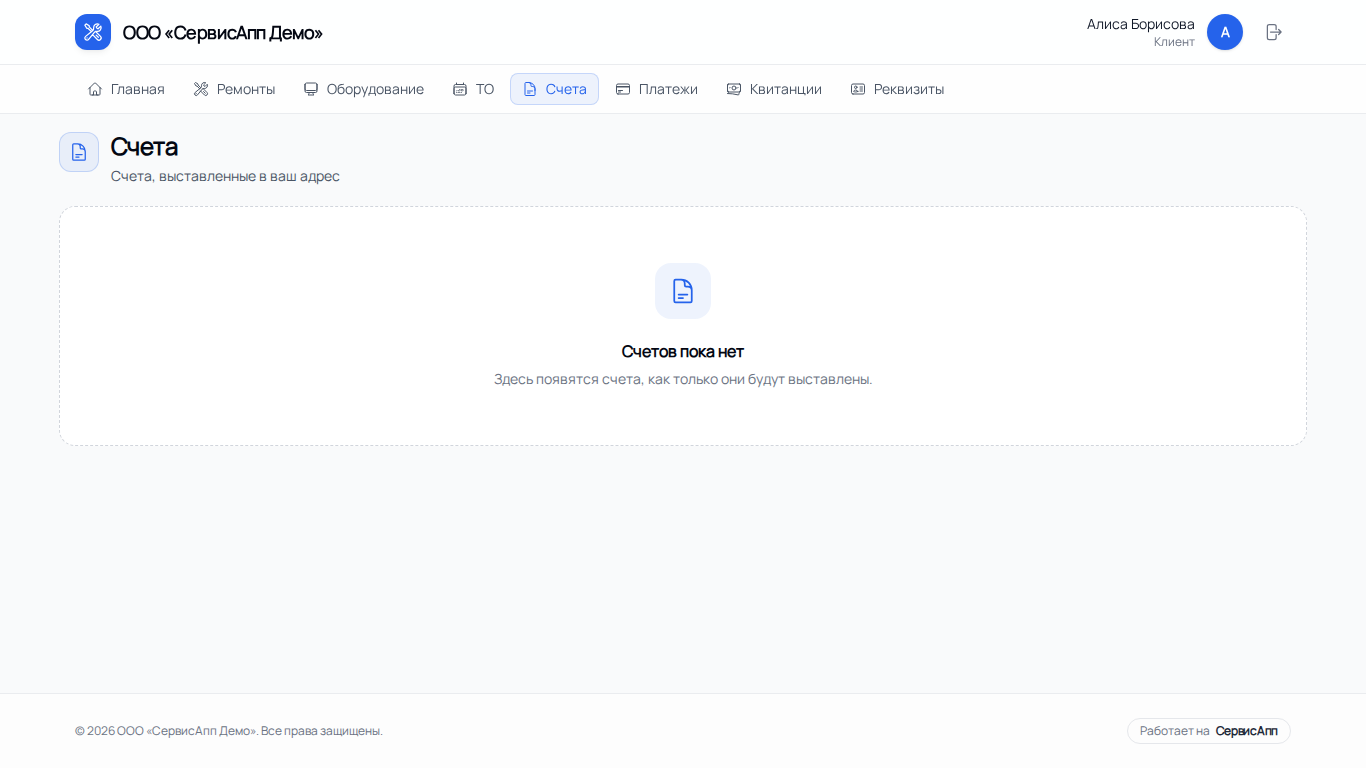Click the tools icon beside Ремонты
This screenshot has width=1366, height=768.
tap(201, 89)
